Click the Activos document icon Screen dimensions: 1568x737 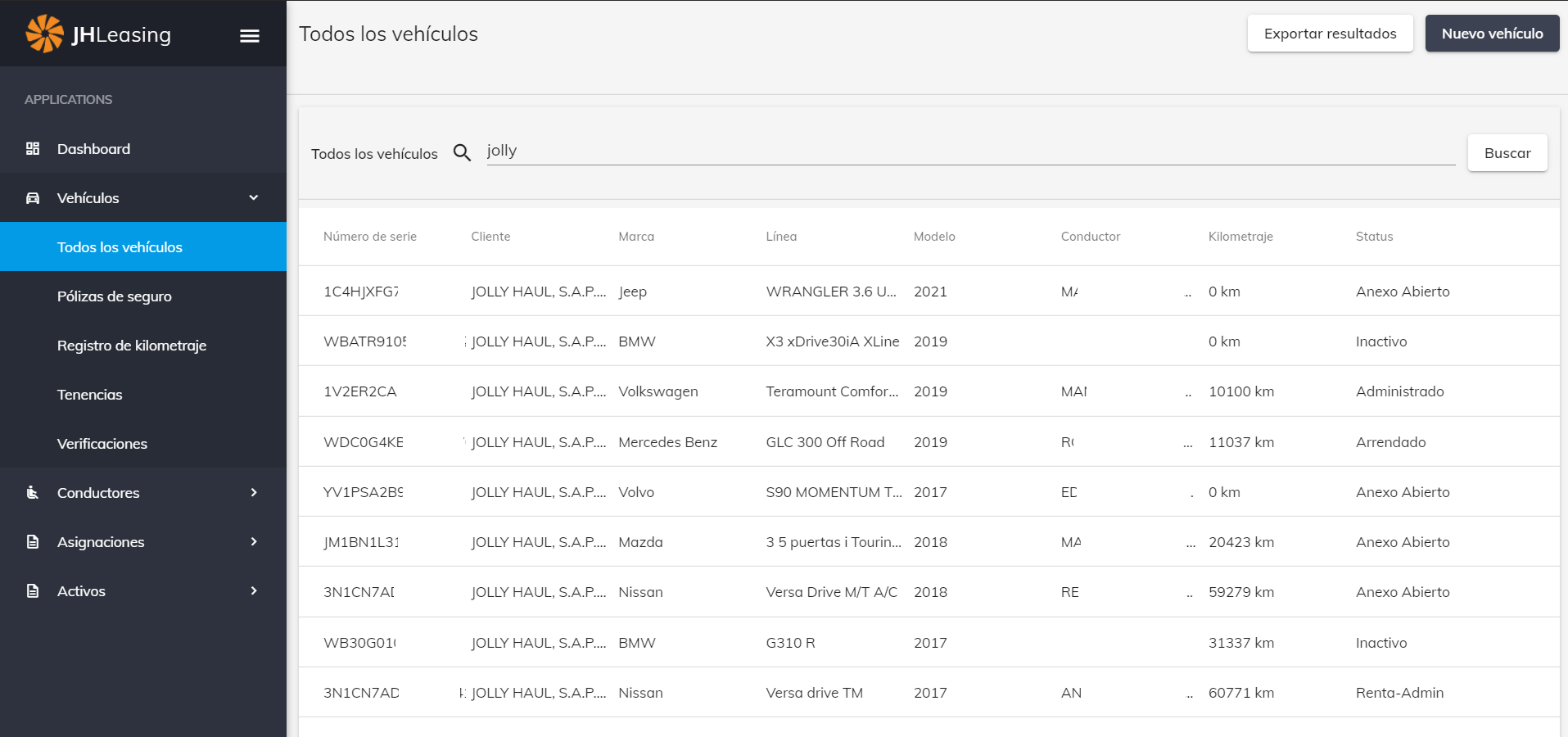(33, 590)
